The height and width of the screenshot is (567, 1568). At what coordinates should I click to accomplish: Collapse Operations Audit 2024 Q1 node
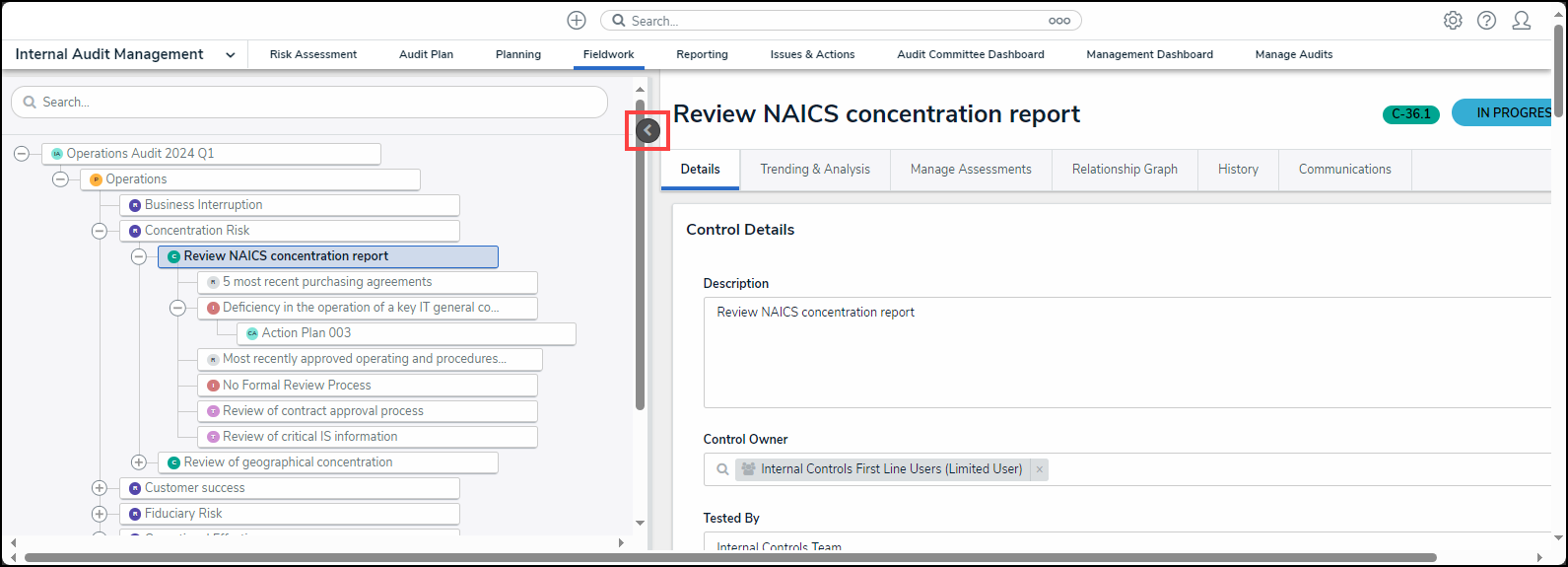pyautogui.click(x=22, y=154)
